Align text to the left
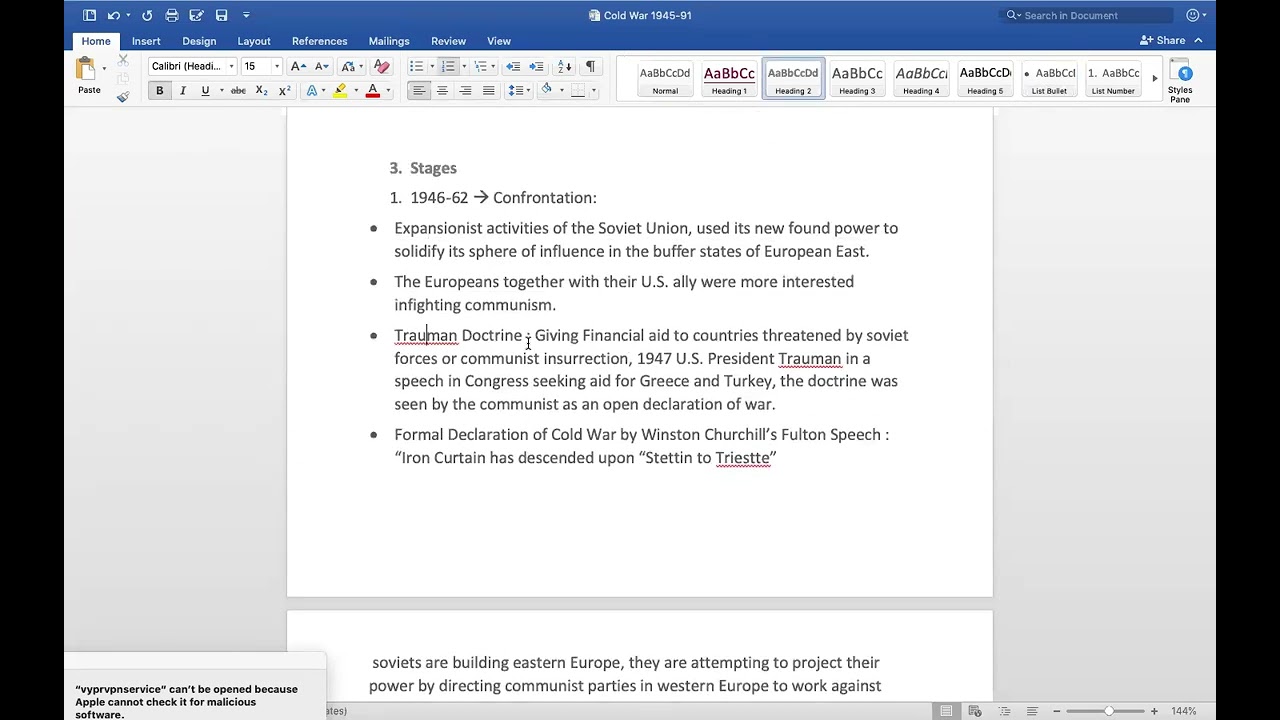 [x=419, y=91]
